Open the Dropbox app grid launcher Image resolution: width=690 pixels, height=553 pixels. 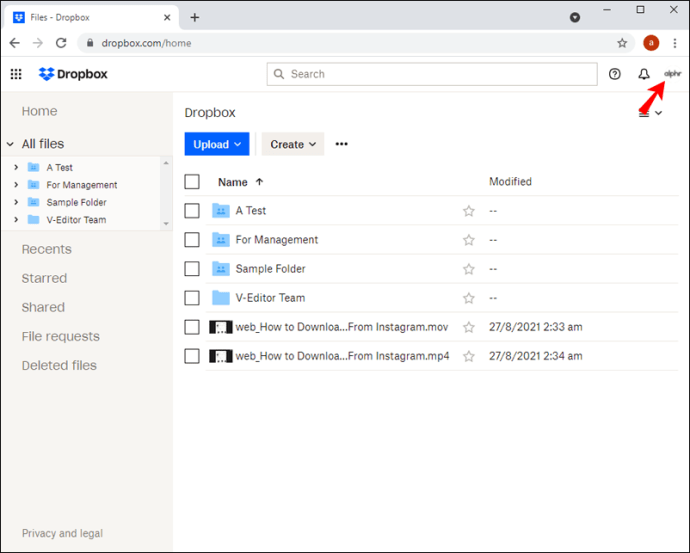16,74
